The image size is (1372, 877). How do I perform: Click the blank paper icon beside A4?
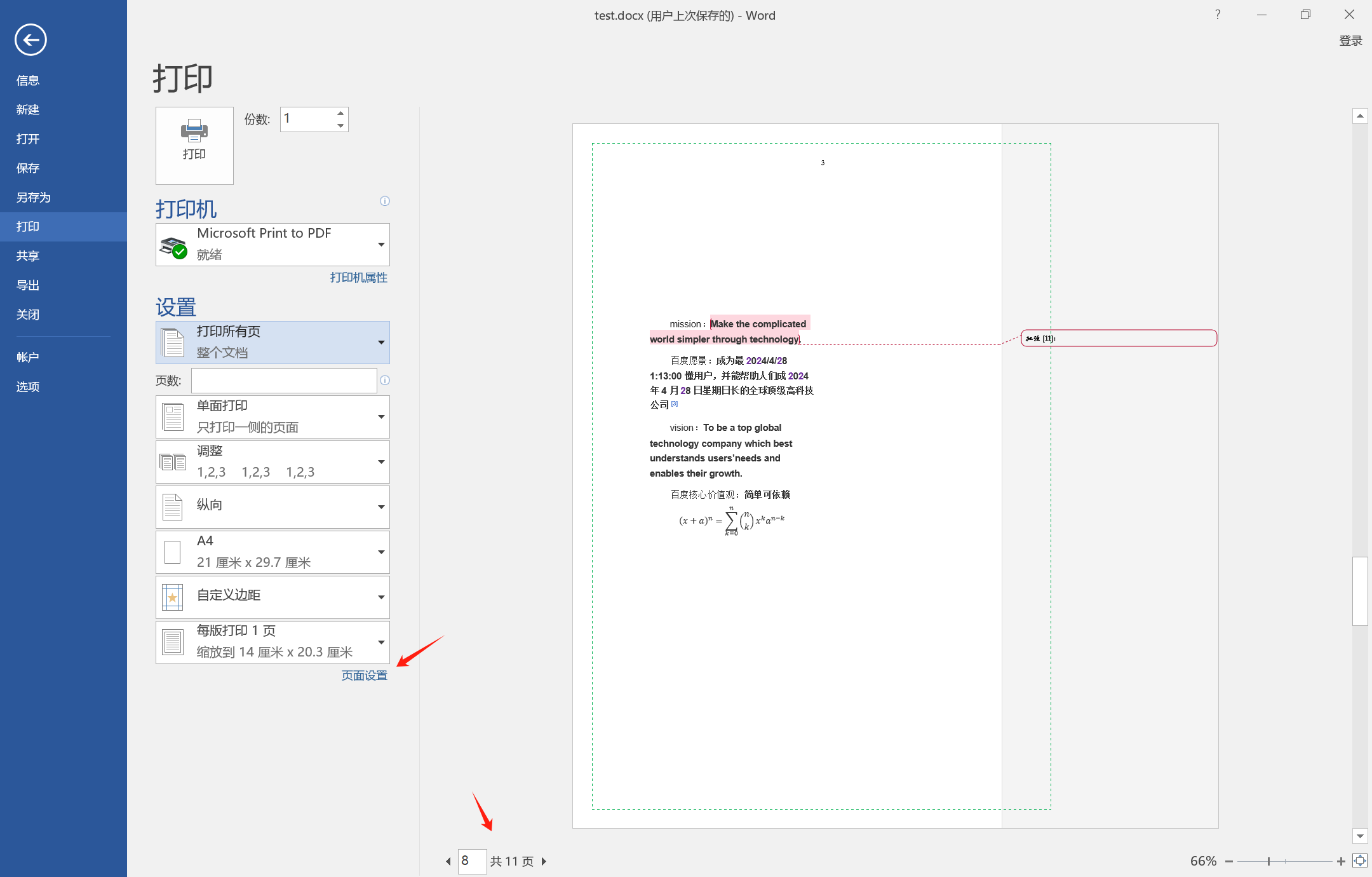[x=172, y=552]
